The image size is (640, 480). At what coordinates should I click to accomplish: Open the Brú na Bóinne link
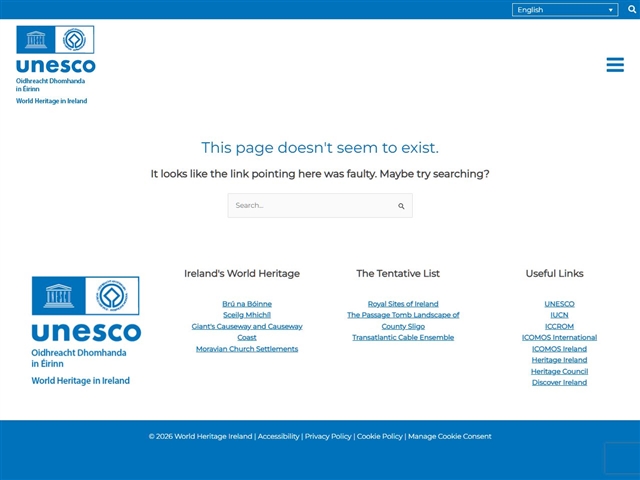247,304
